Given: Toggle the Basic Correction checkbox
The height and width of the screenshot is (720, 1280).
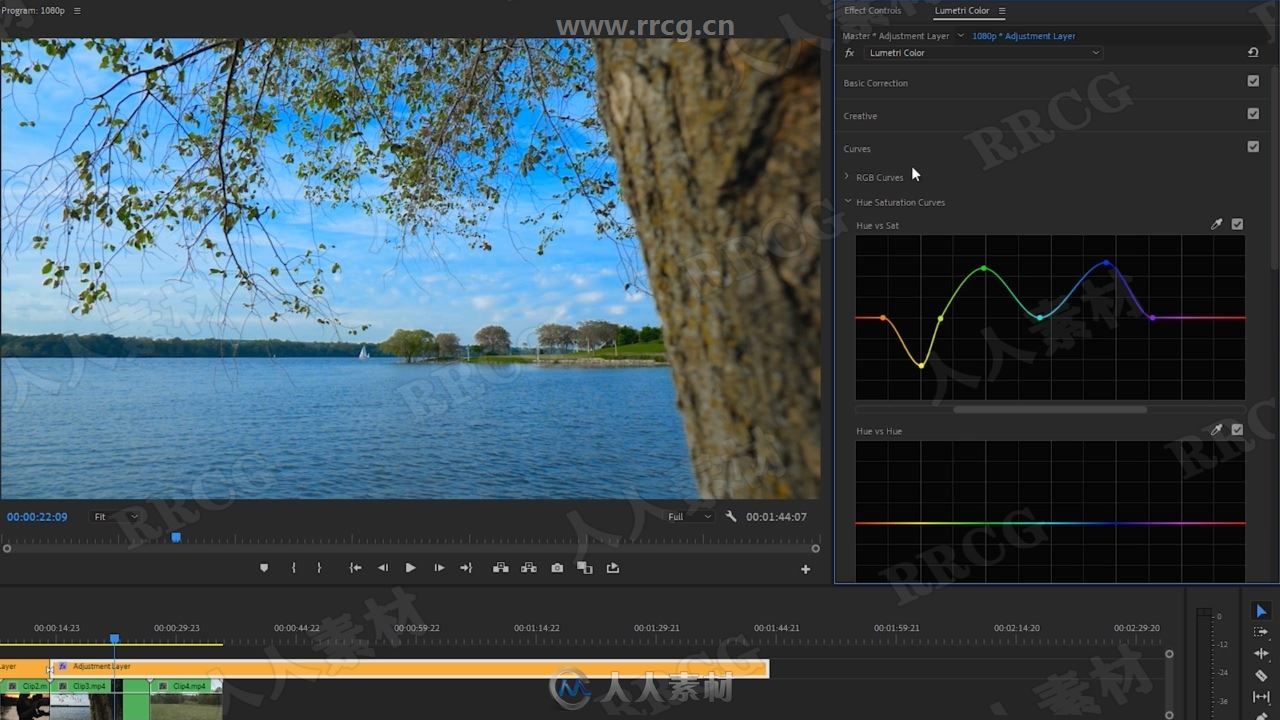Looking at the screenshot, I should coord(1253,81).
